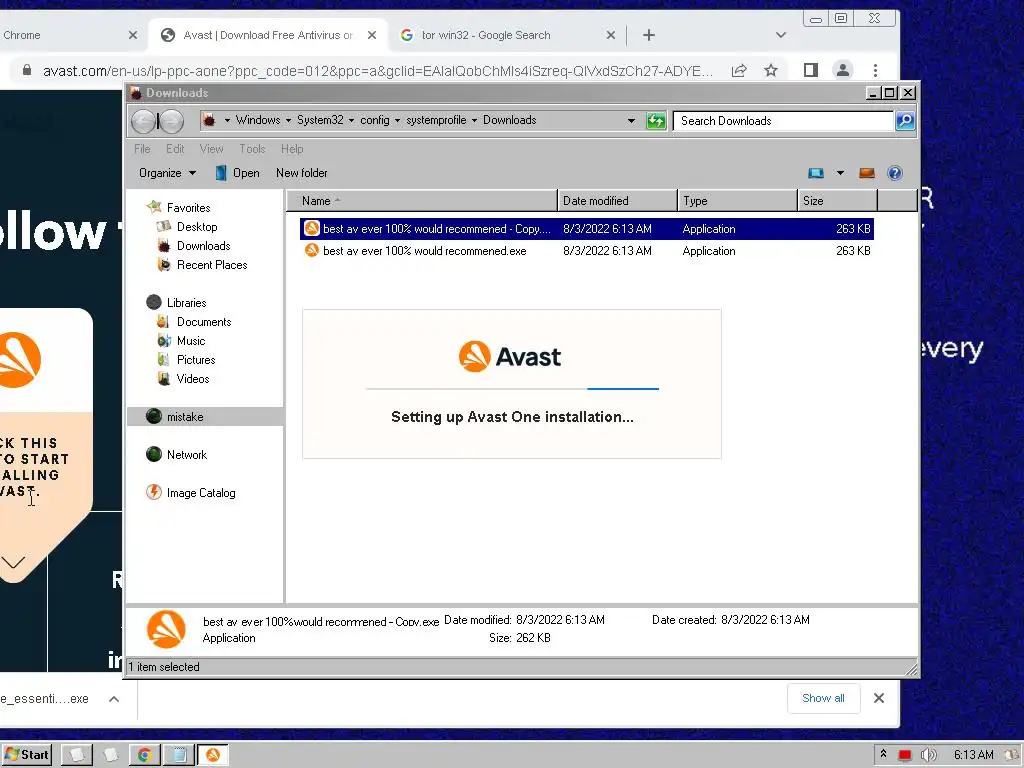Image resolution: width=1024 pixels, height=768 pixels.
Task: Click Chrome icon in the taskbar
Action: (144, 755)
